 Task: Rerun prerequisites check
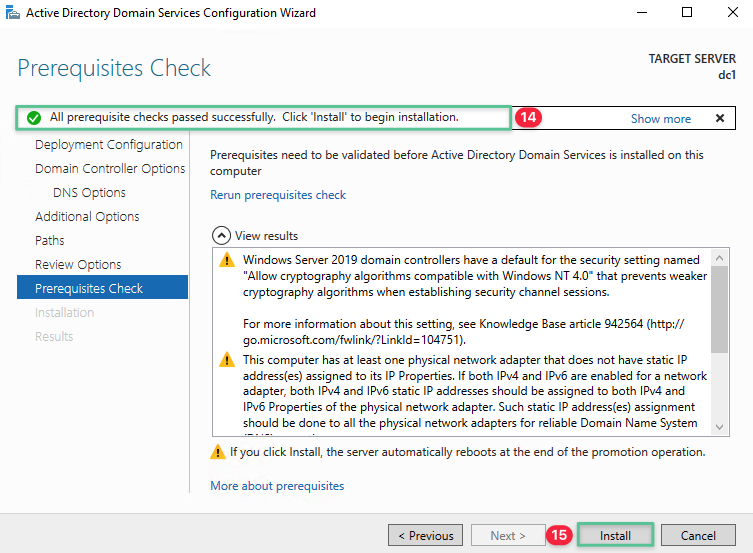tap(277, 195)
